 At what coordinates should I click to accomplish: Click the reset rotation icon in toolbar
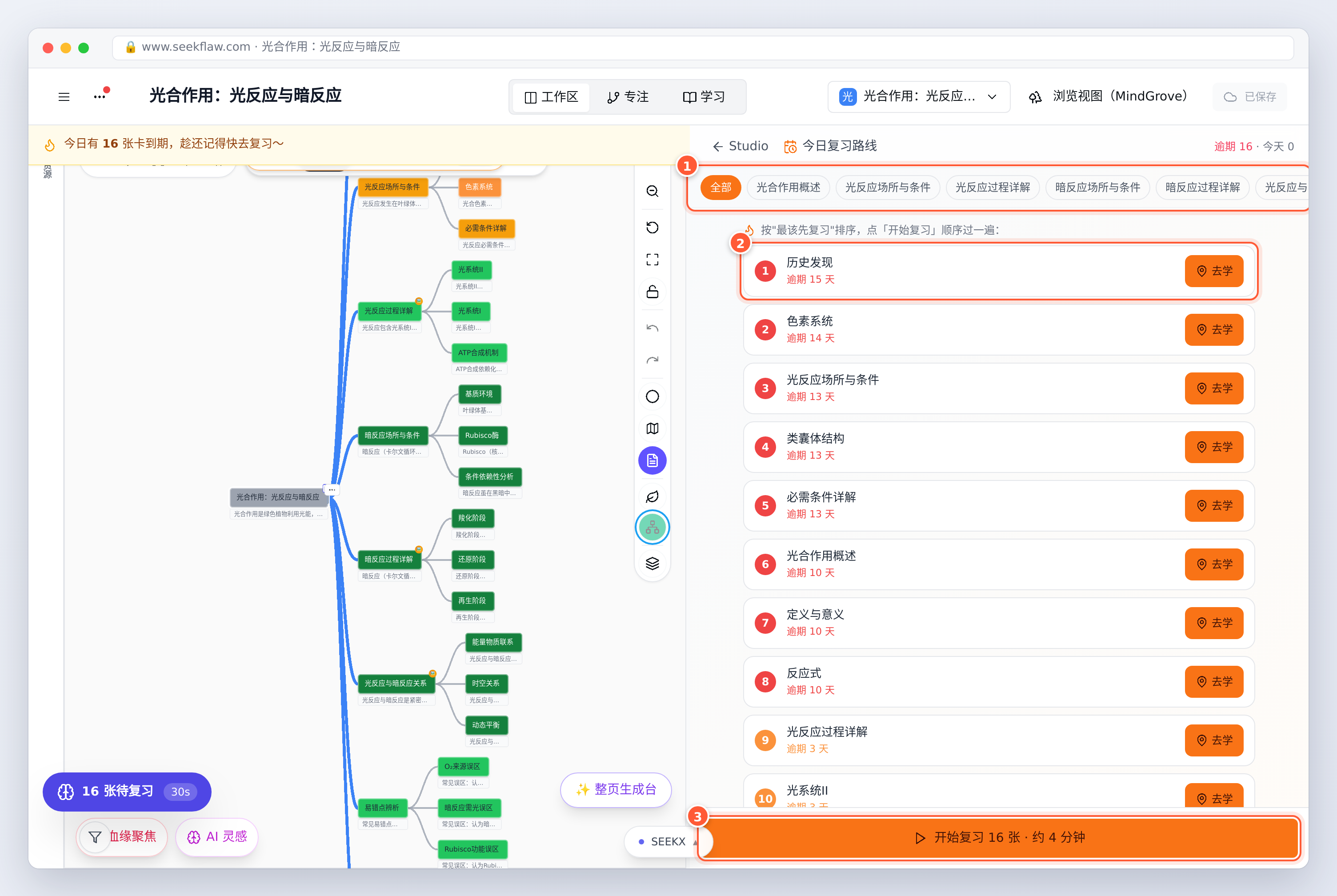coord(652,228)
